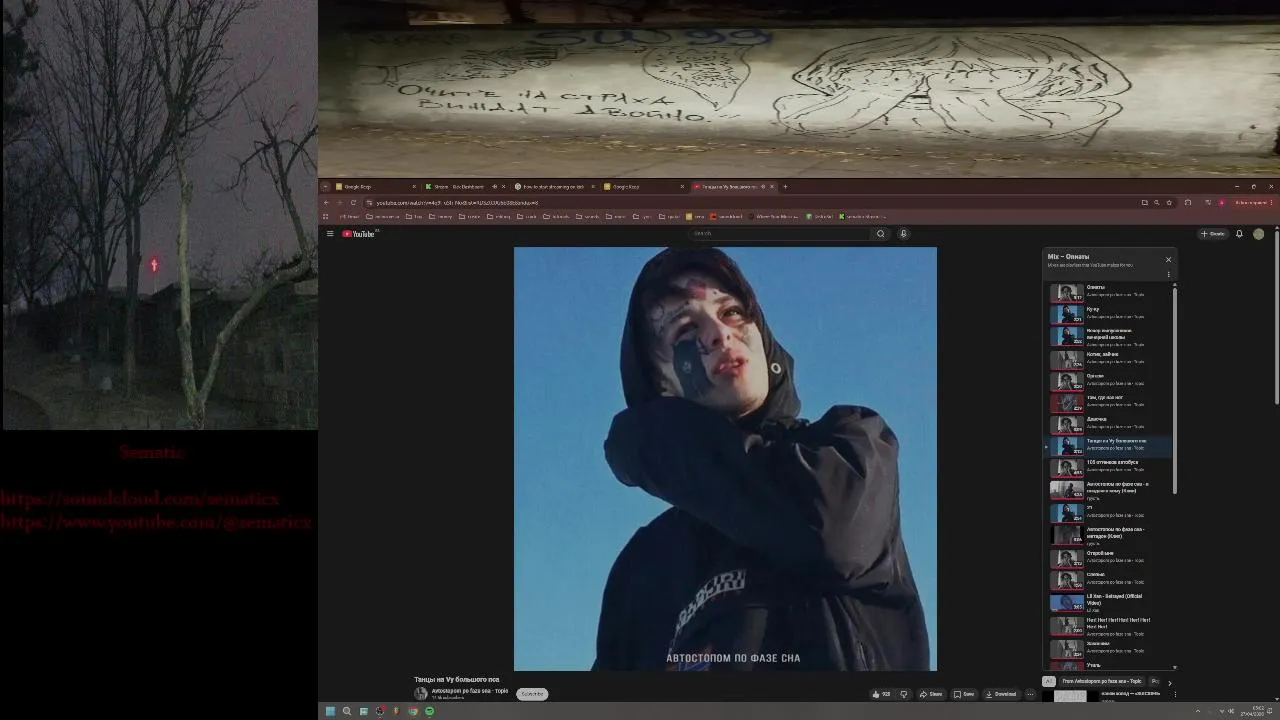Show more filter chips with right chevron
The width and height of the screenshot is (1280, 720).
[x=1169, y=682]
